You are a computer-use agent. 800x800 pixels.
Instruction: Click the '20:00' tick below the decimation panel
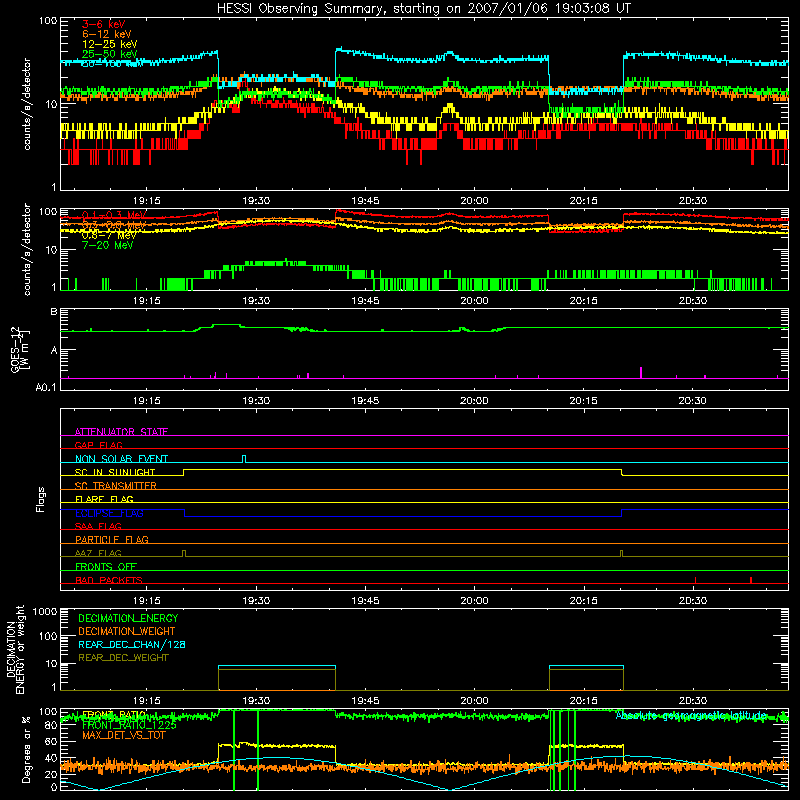pos(474,701)
